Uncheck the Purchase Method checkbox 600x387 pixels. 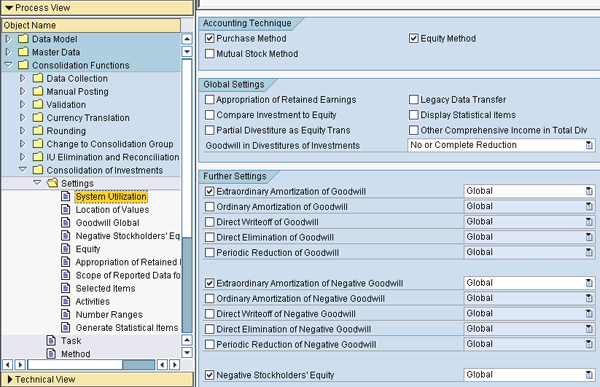209,38
